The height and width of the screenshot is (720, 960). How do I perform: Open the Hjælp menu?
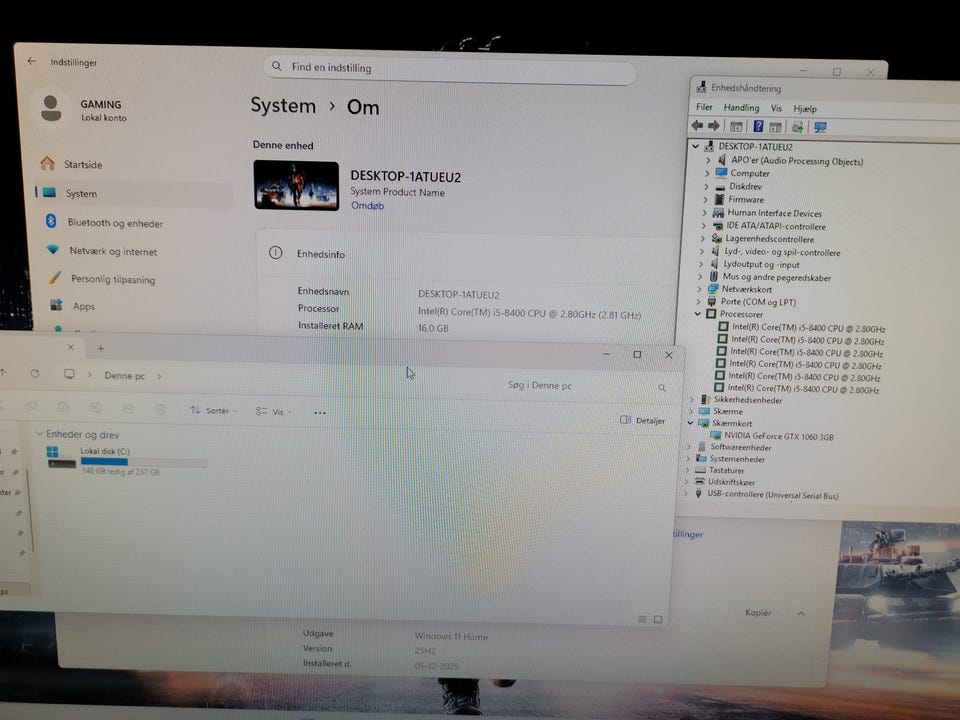click(805, 109)
